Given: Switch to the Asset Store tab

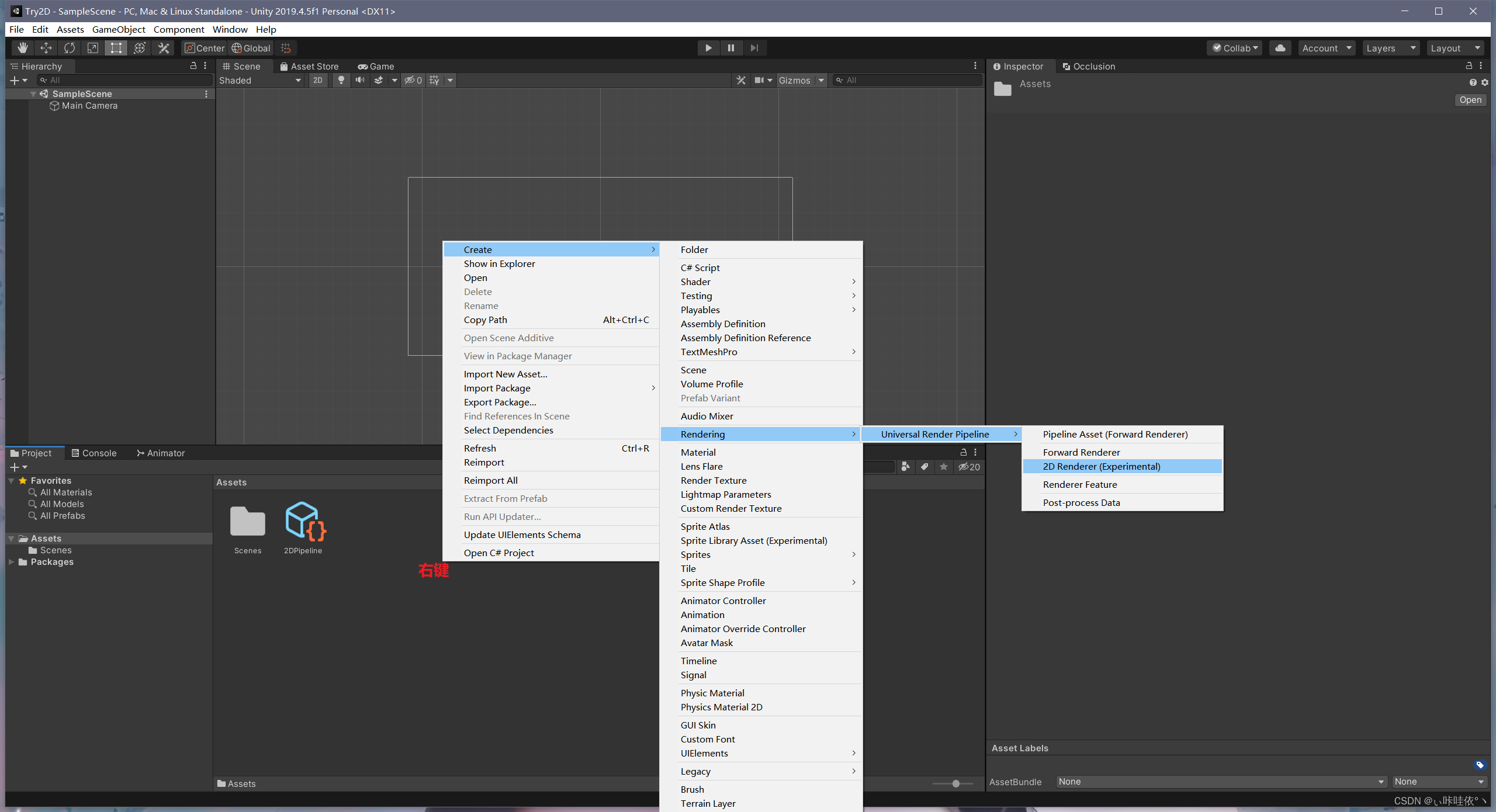Looking at the screenshot, I should click(x=310, y=66).
